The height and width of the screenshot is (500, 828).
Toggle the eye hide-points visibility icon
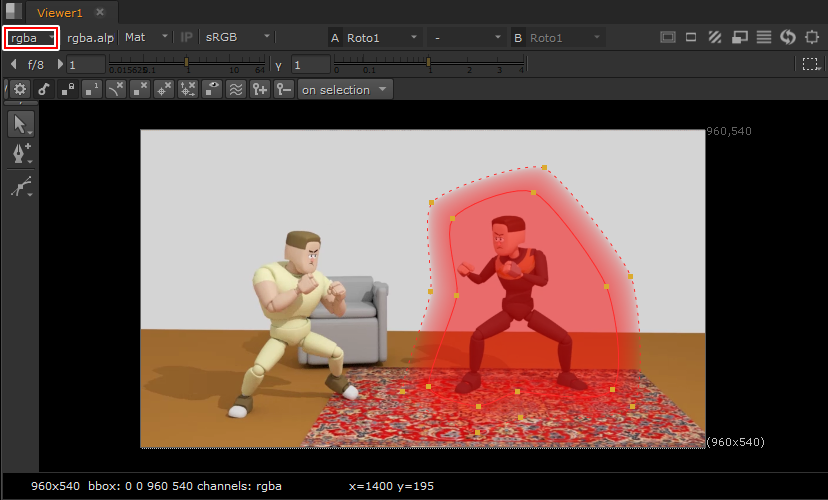[x=212, y=89]
